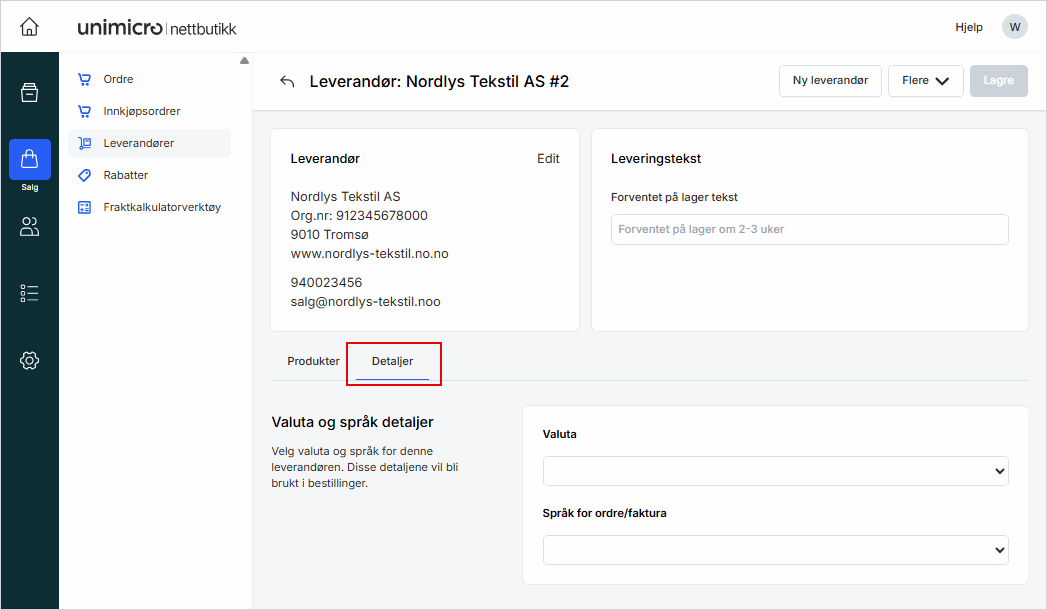Expand the Flere dropdown button
This screenshot has height=610, width=1047.
925,81
